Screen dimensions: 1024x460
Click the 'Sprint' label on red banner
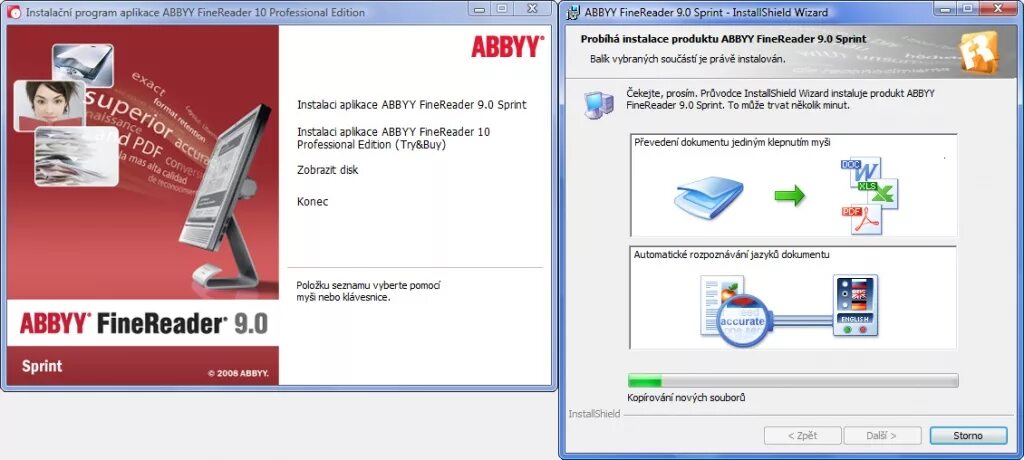tap(42, 366)
